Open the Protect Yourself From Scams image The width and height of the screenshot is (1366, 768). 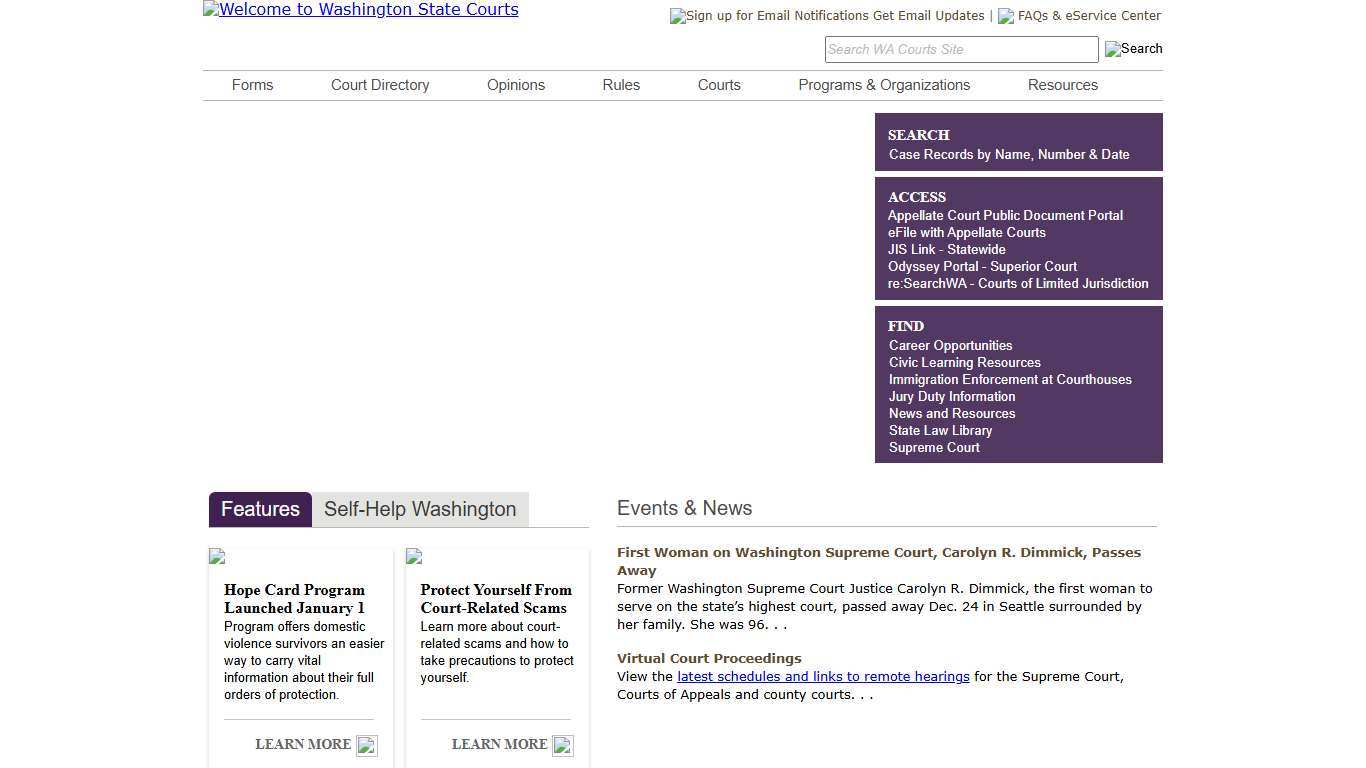click(414, 557)
